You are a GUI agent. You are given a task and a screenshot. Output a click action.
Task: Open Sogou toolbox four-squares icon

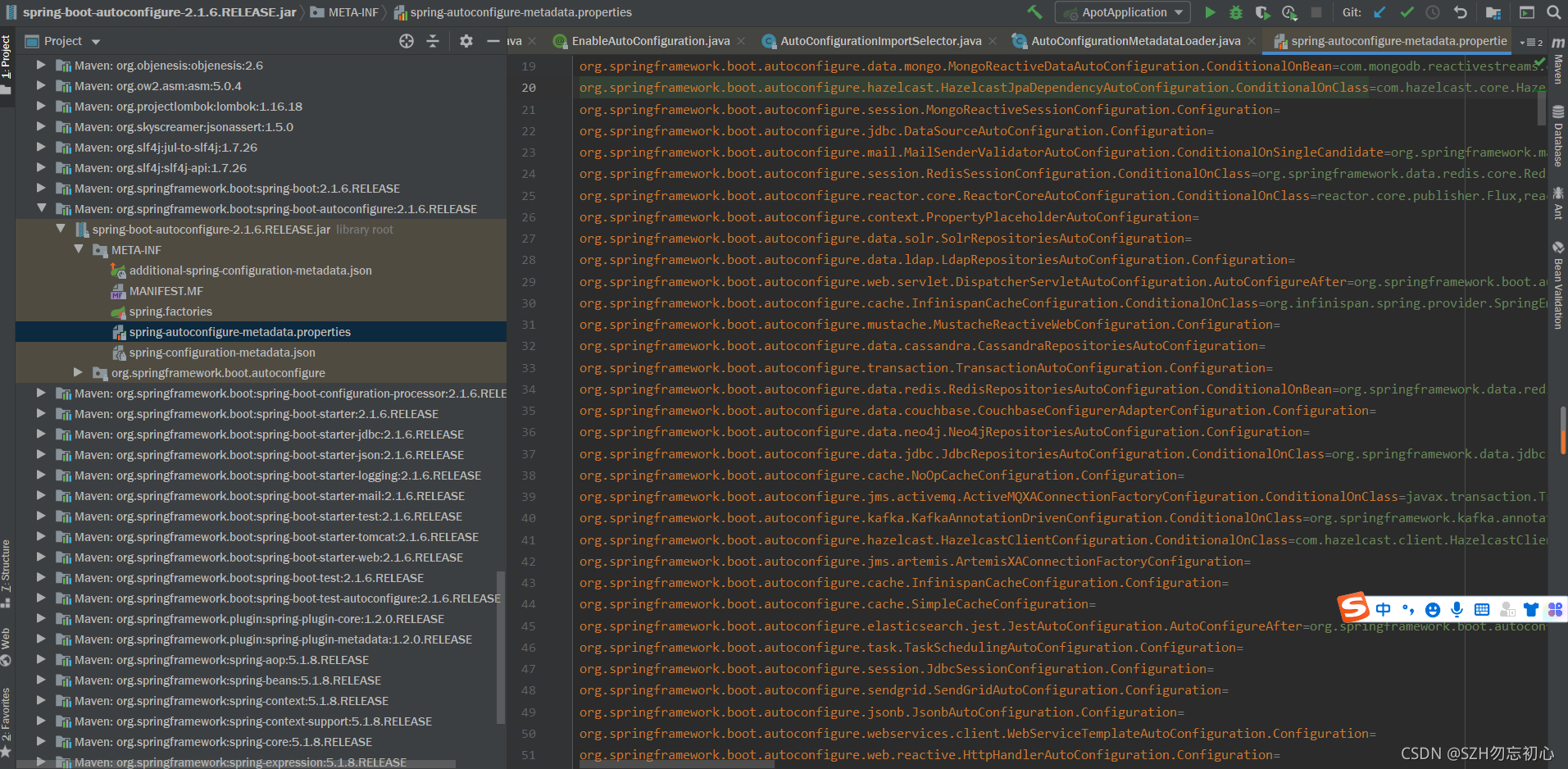(1555, 609)
